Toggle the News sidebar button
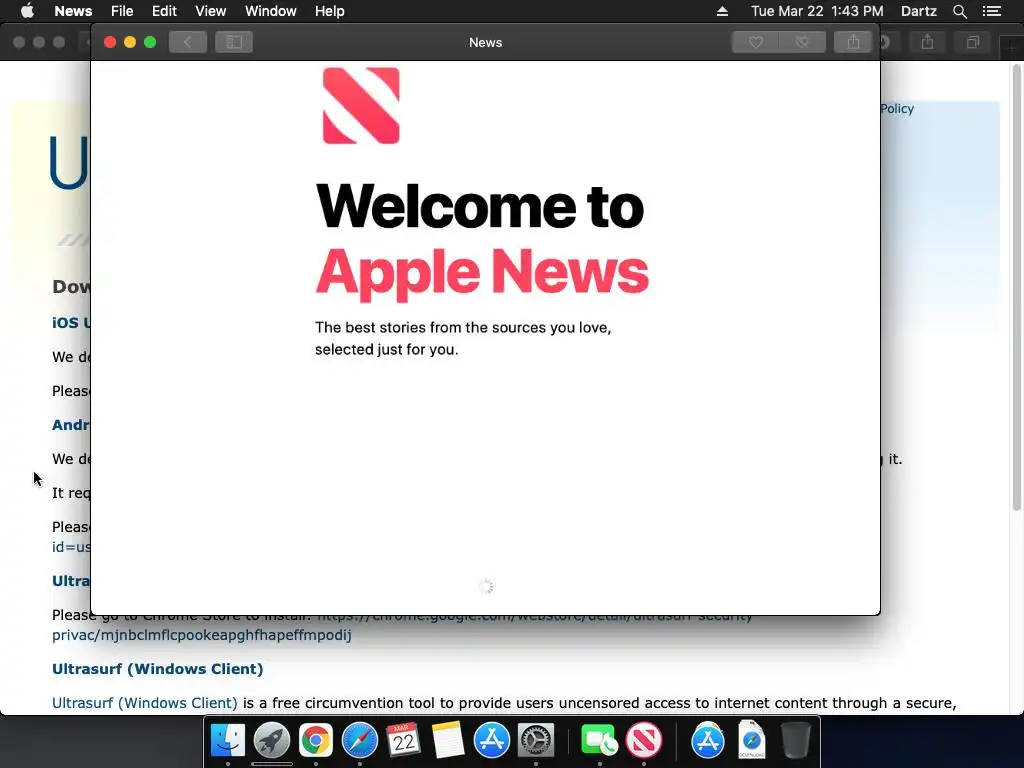The width and height of the screenshot is (1024, 768). click(x=234, y=42)
